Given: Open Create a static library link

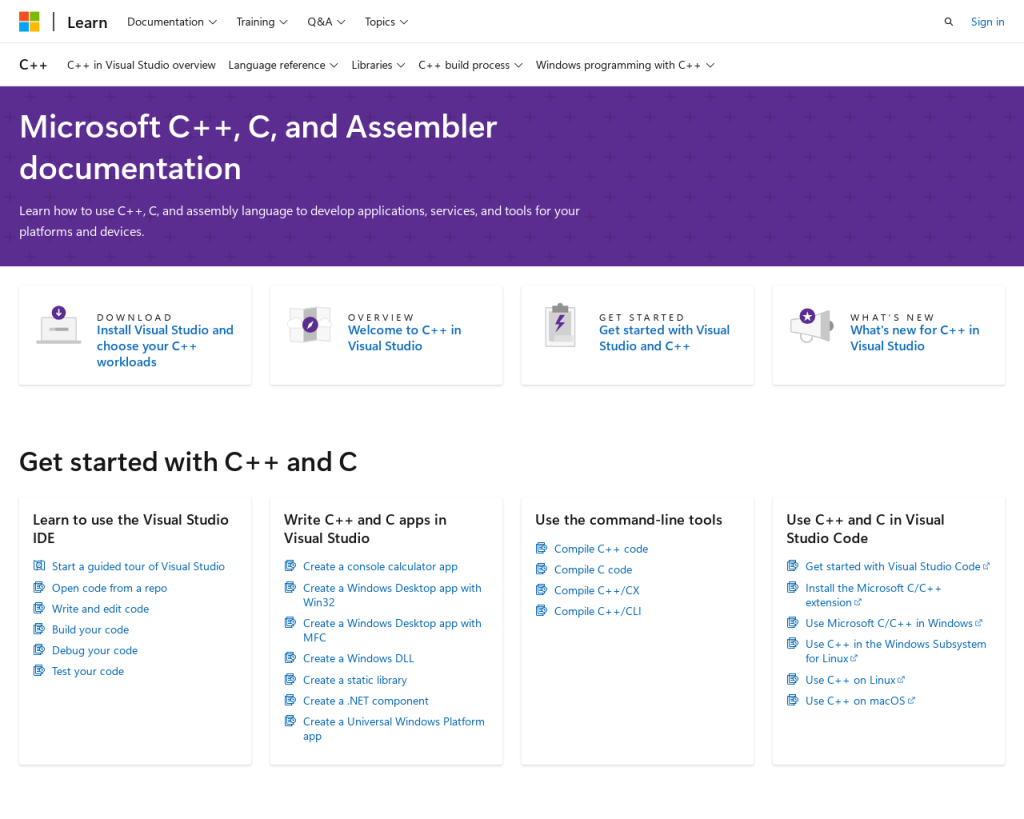Looking at the screenshot, I should tap(355, 680).
